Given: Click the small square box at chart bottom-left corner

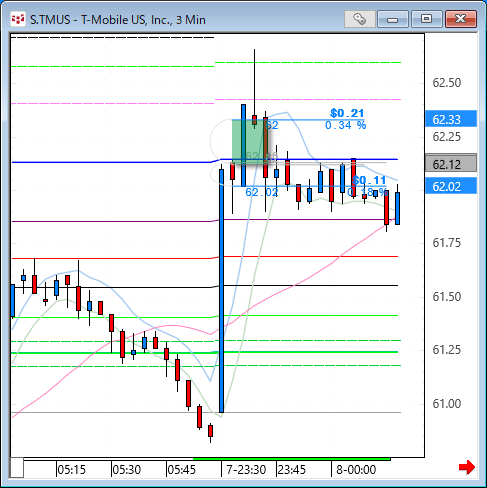Looking at the screenshot, I should coord(17,468).
